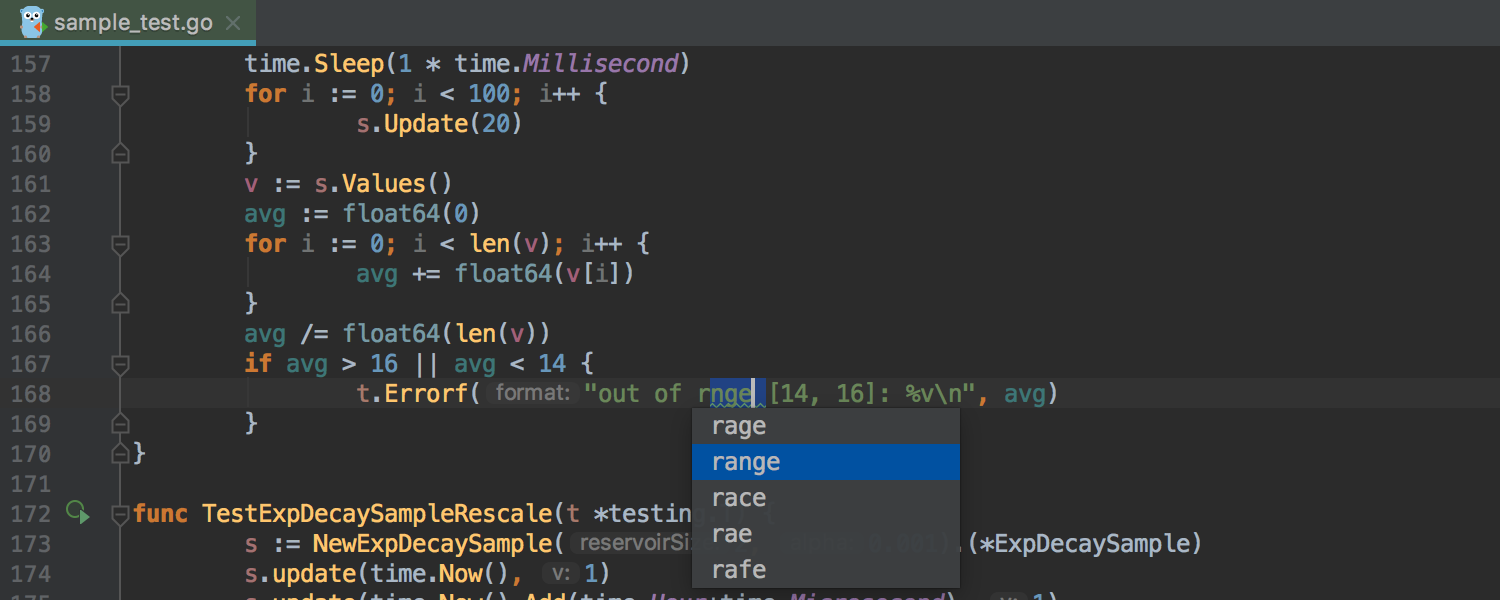Screen dimensions: 1500x600
Task: Select the "range" suggestion in the popup
Action: pos(826,462)
